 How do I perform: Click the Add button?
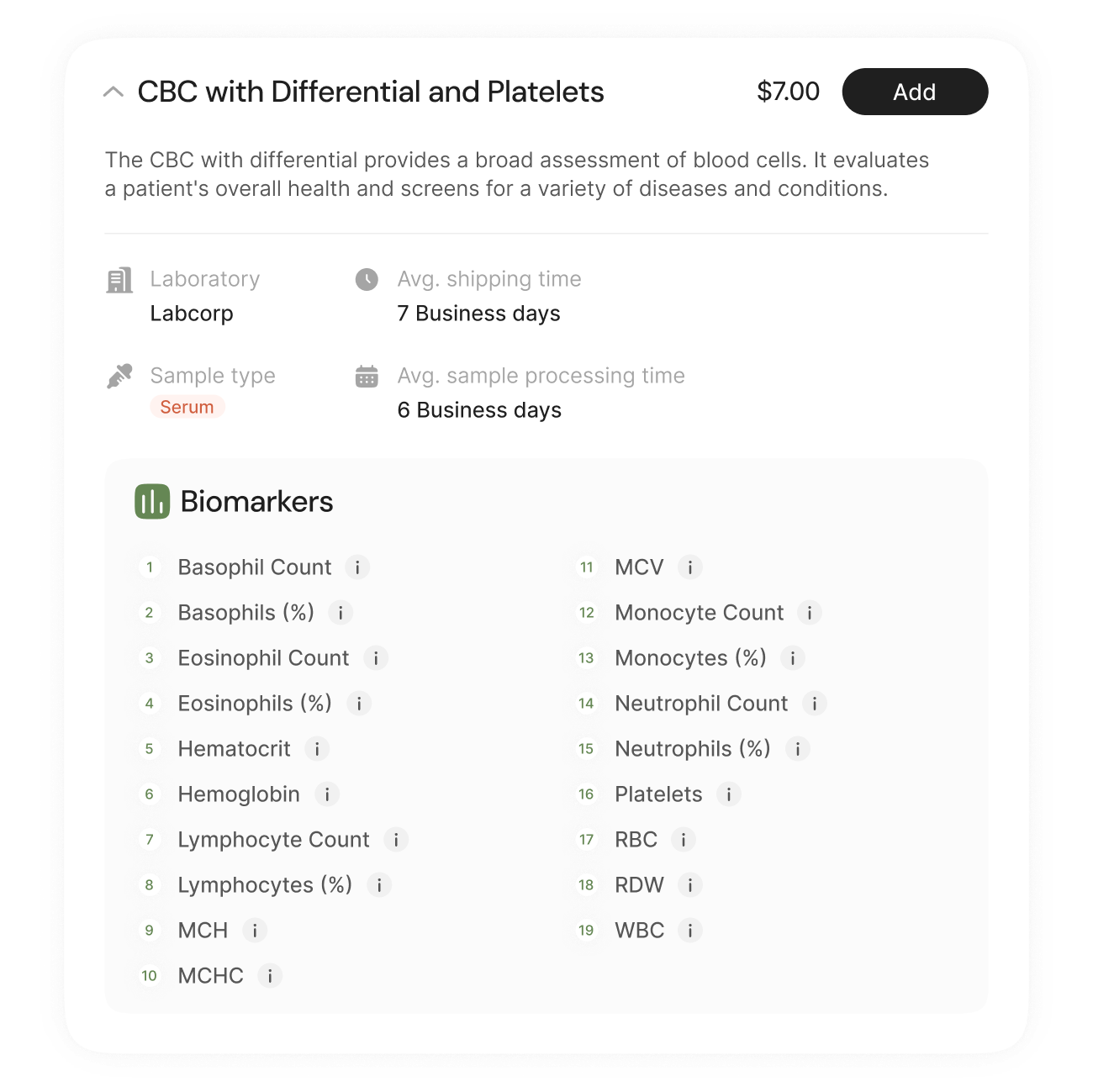click(x=915, y=92)
